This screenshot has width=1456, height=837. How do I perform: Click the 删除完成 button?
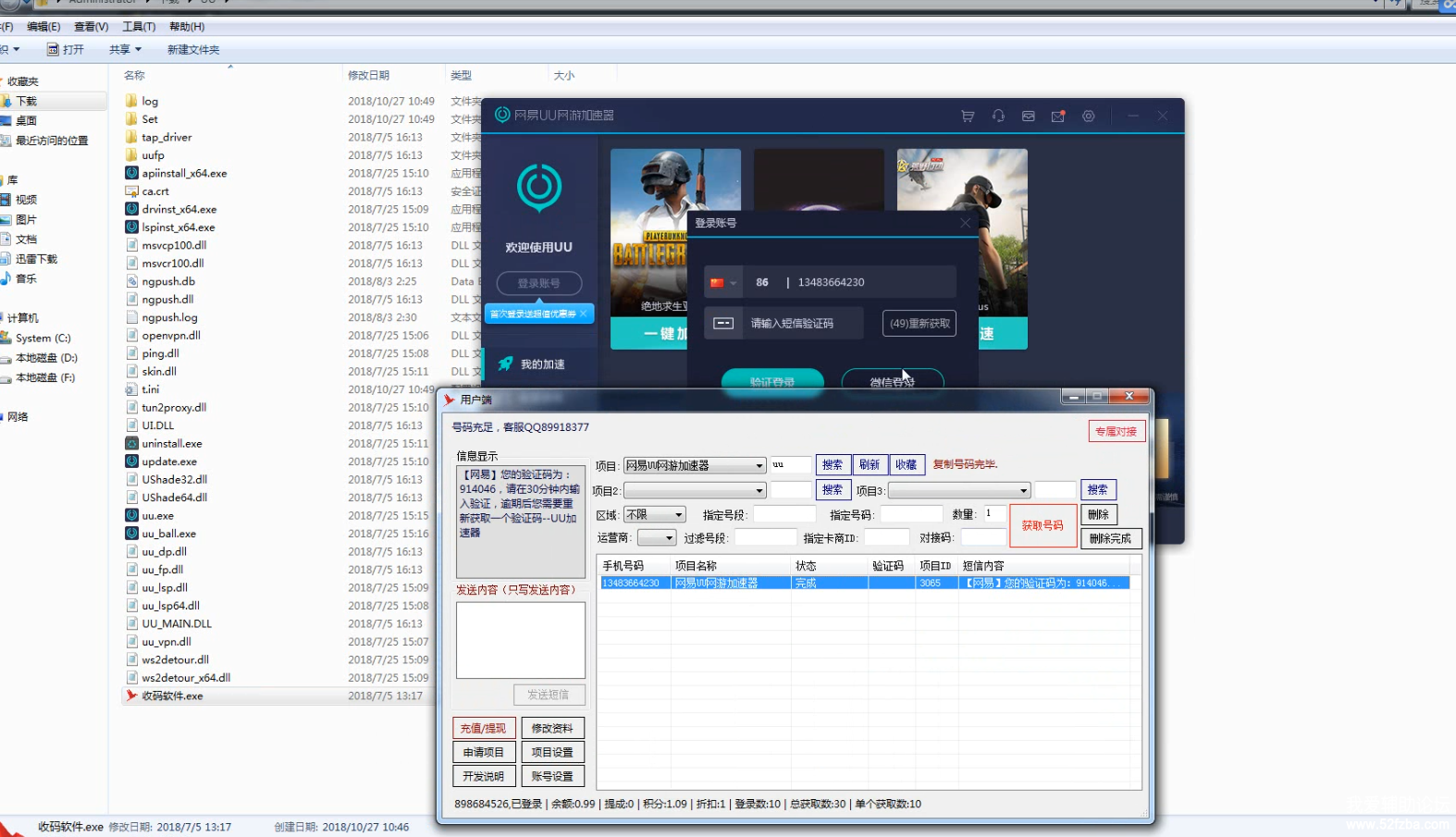[1111, 538]
